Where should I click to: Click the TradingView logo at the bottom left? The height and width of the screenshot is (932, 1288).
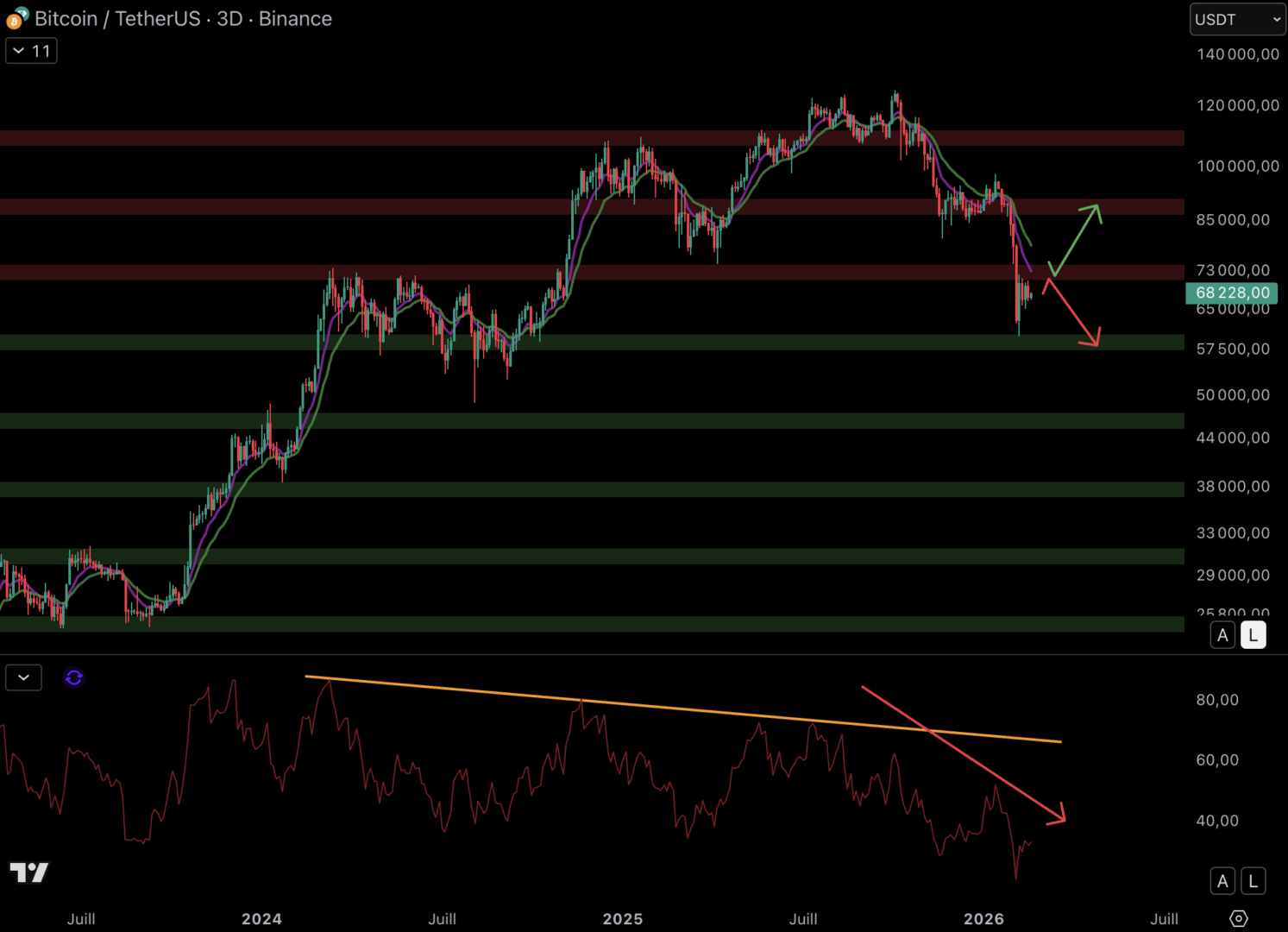point(28,873)
